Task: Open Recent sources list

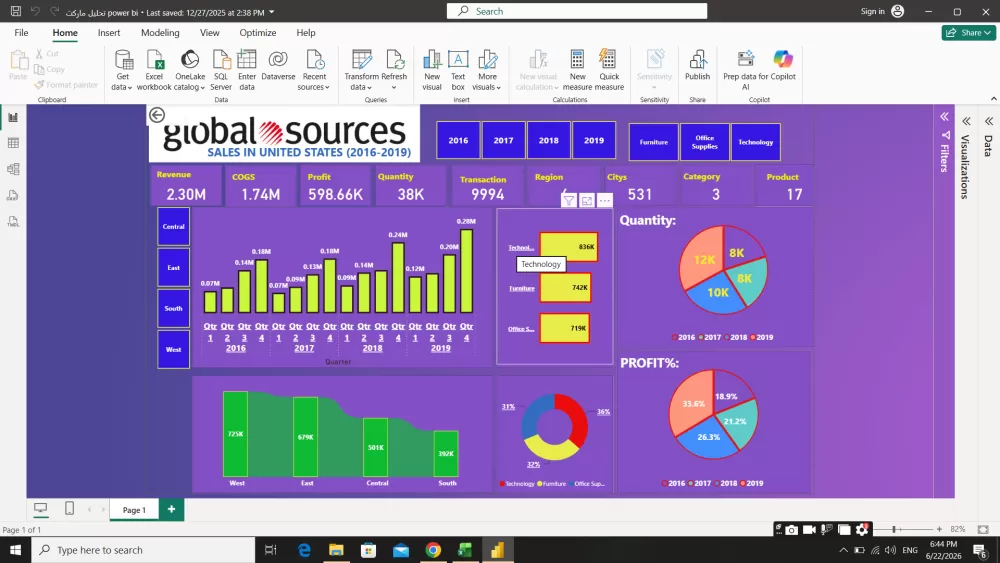Action: tap(314, 70)
